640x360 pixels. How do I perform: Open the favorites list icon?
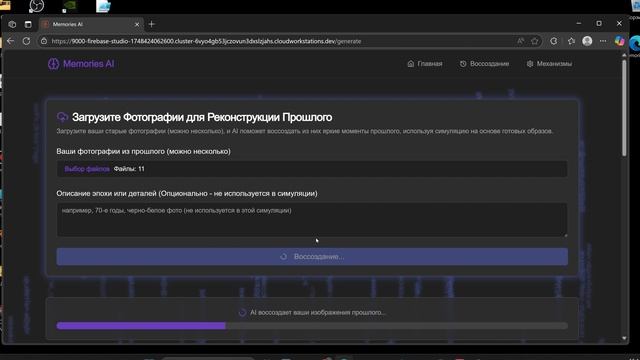pos(571,41)
